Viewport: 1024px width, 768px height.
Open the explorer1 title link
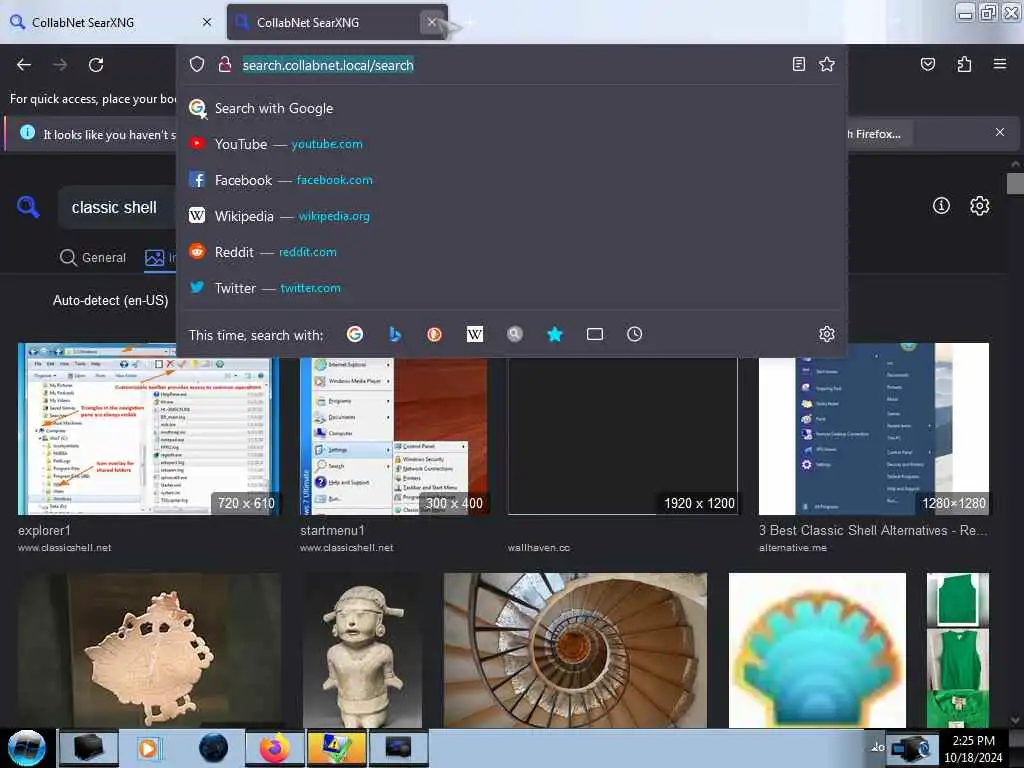[44, 530]
